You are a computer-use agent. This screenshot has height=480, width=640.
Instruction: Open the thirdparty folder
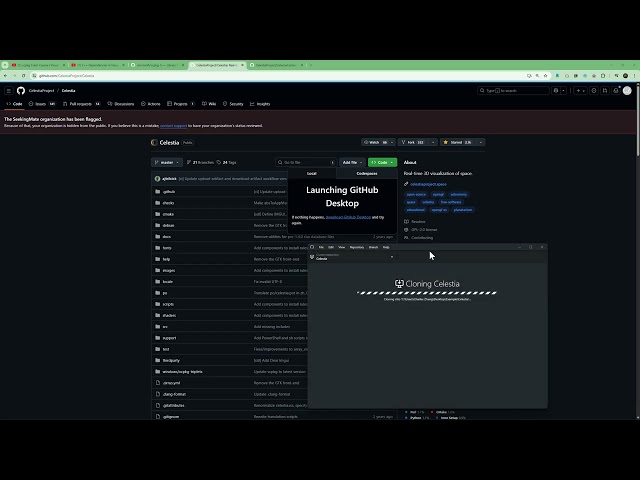pyautogui.click(x=171, y=360)
